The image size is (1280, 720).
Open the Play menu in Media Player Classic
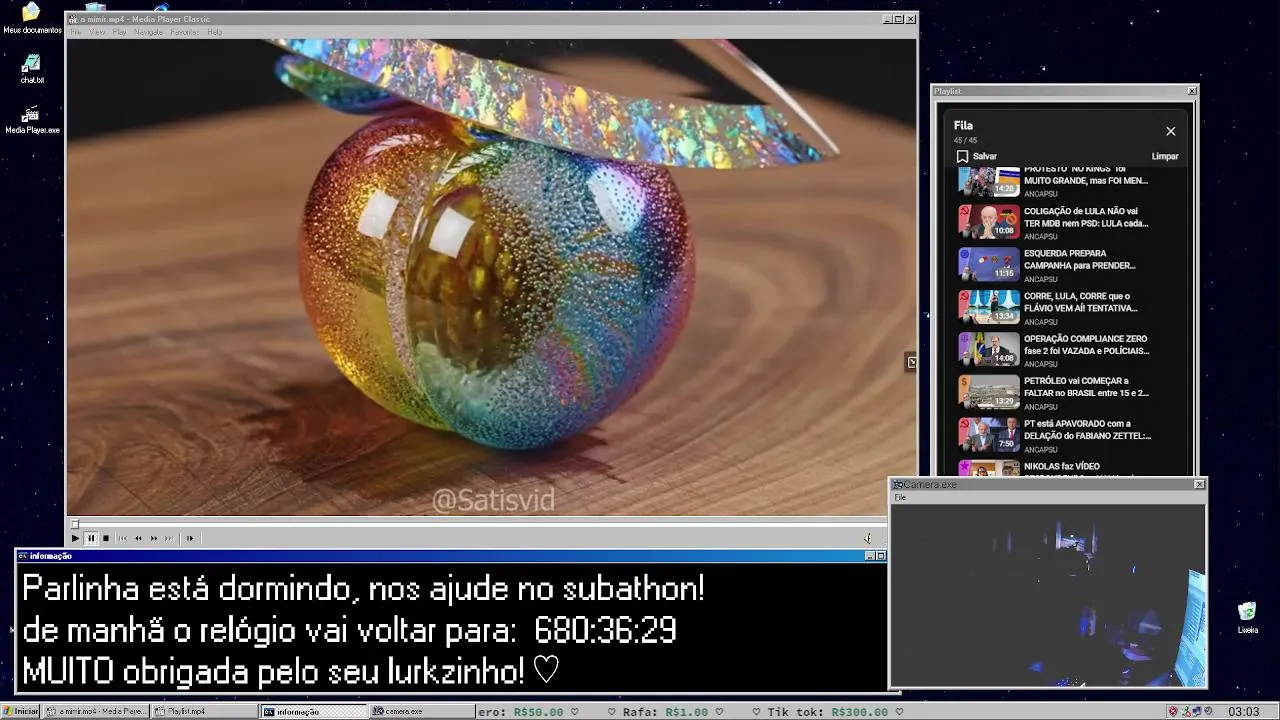coord(119,32)
